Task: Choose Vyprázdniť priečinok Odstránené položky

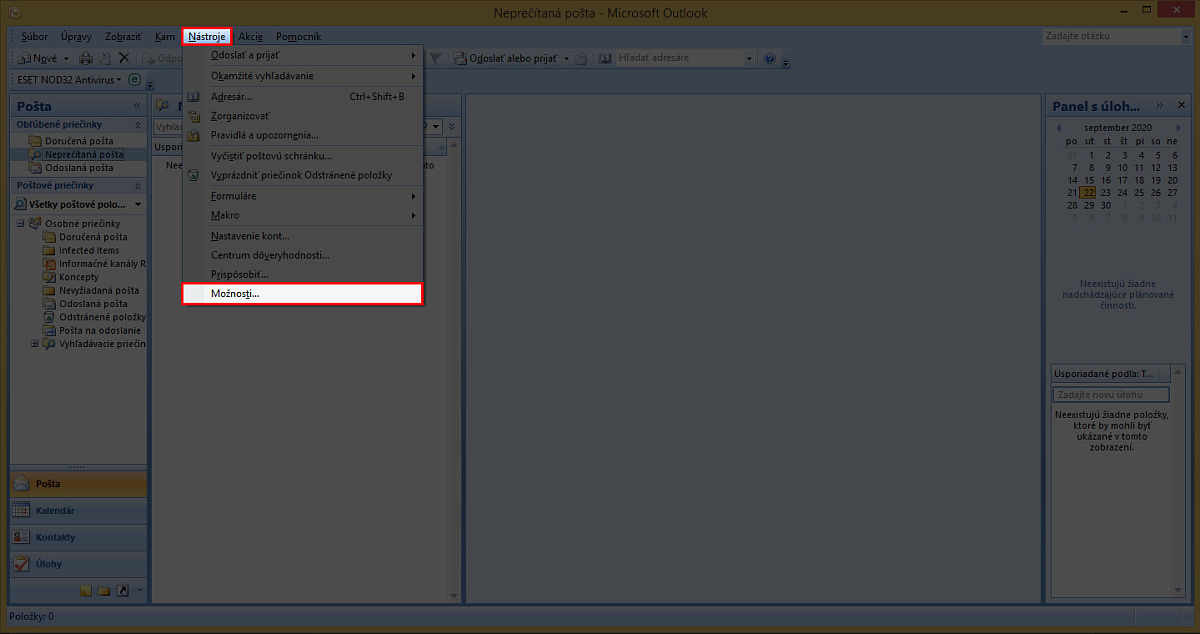Action: pyautogui.click(x=302, y=175)
